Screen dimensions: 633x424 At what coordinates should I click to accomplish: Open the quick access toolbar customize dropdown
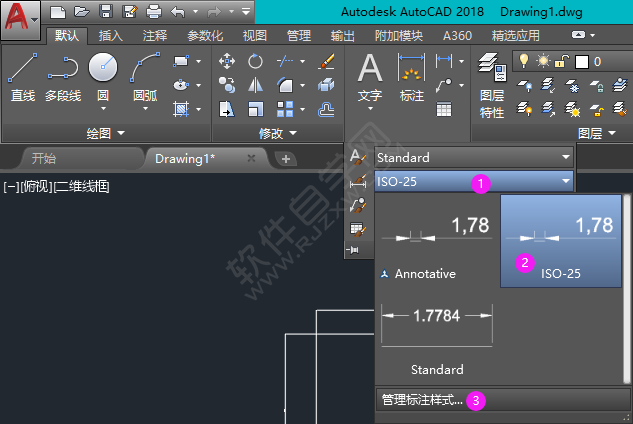tap(246, 12)
